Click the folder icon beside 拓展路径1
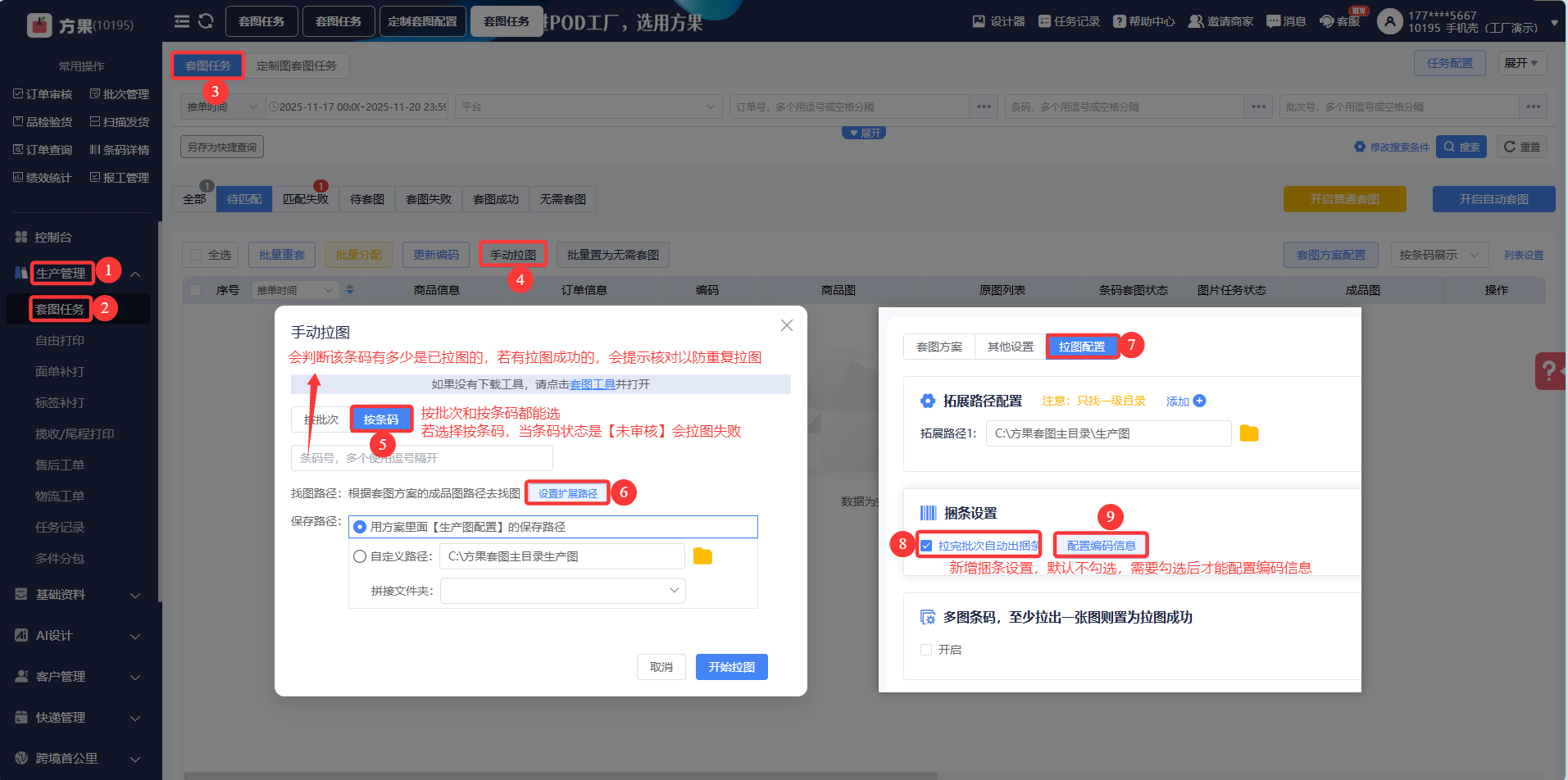 point(1249,433)
